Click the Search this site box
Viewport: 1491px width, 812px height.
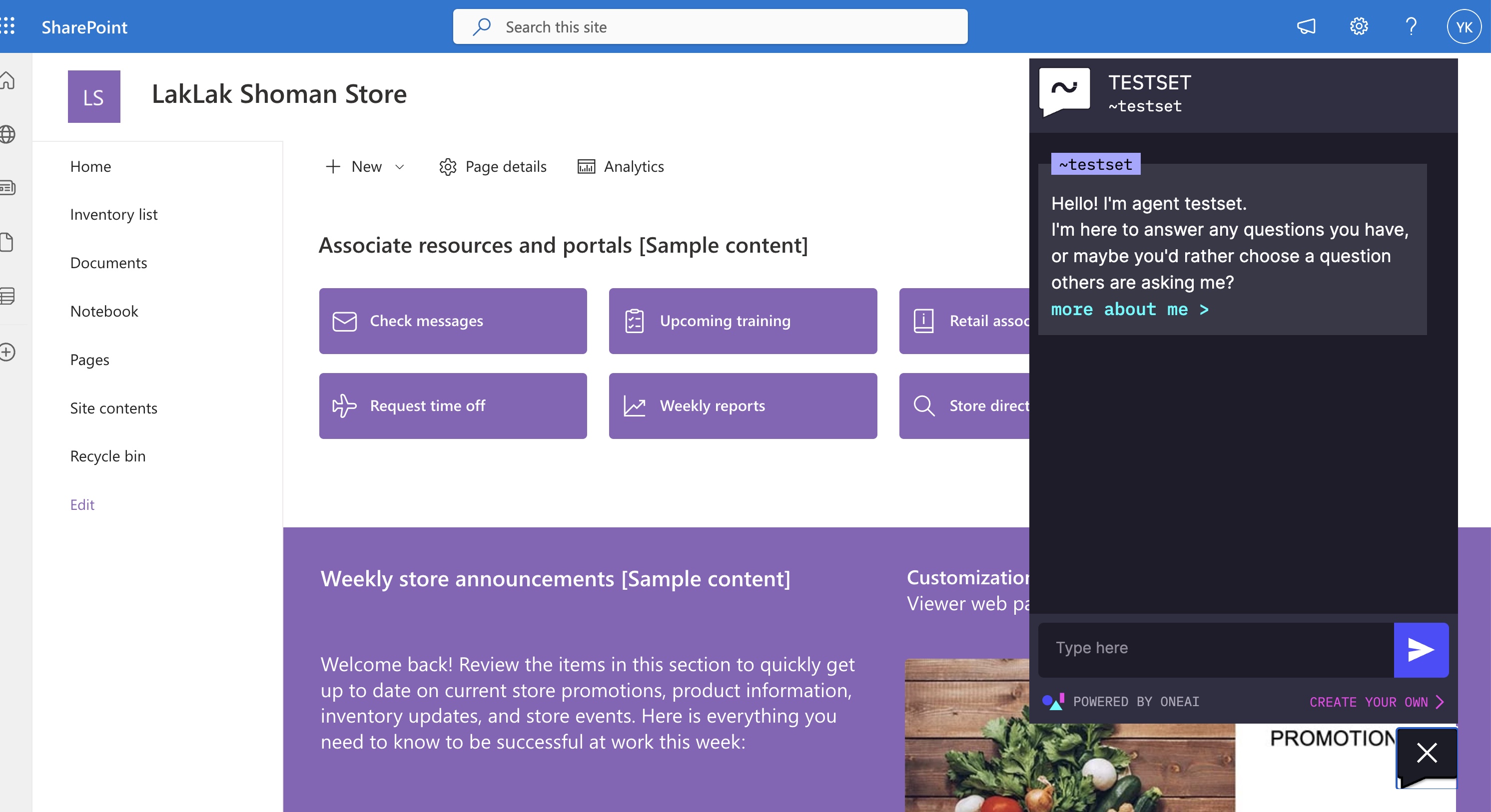tap(710, 26)
